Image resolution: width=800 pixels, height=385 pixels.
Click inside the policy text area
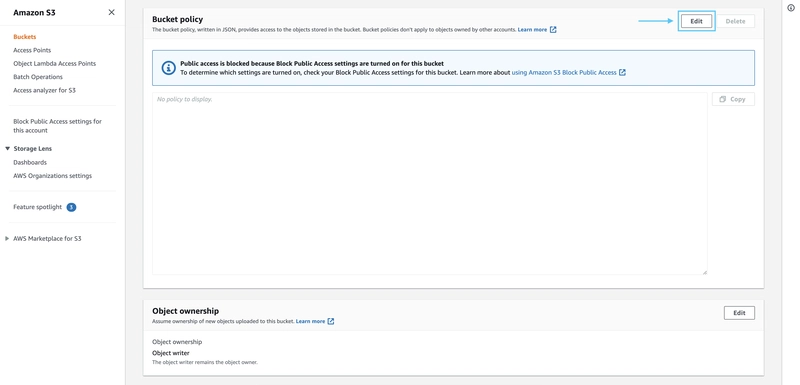pos(430,184)
